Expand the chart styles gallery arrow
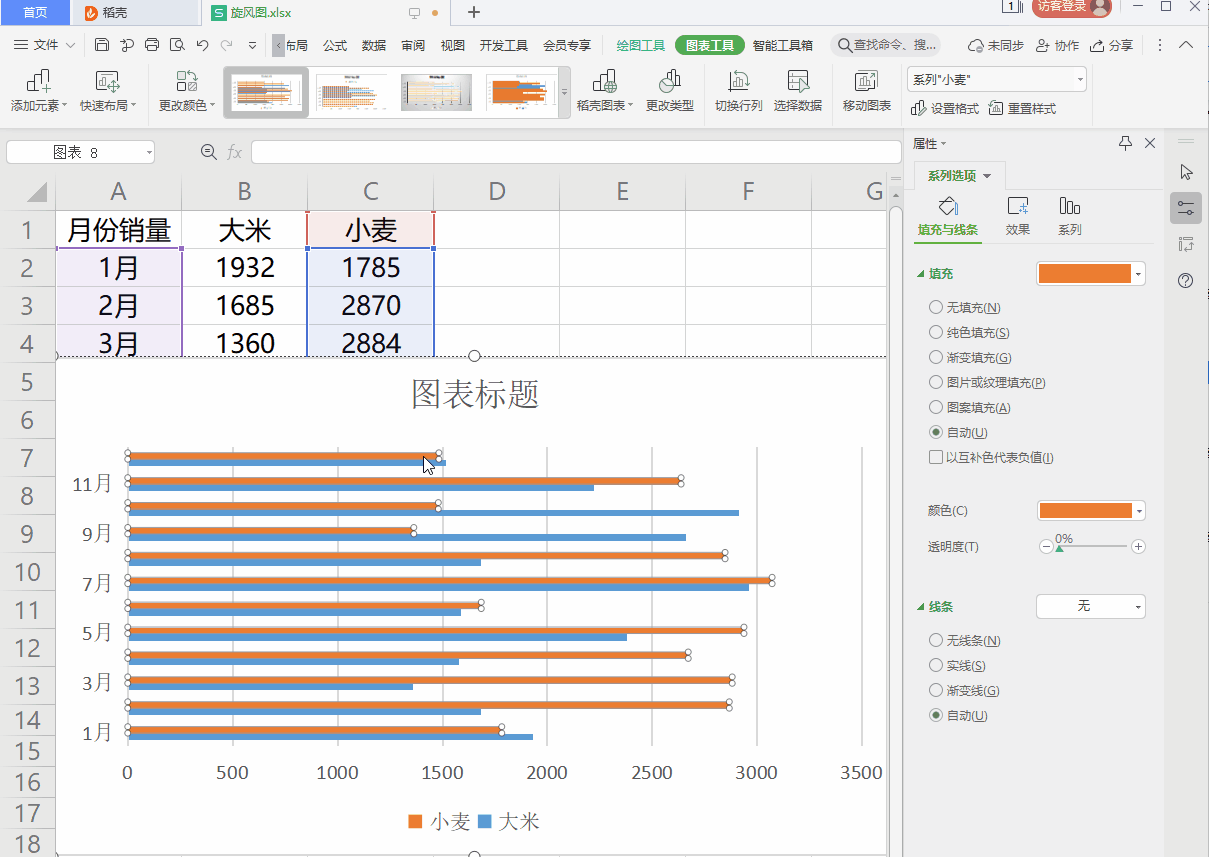This screenshot has height=857, width=1209. coord(564,92)
